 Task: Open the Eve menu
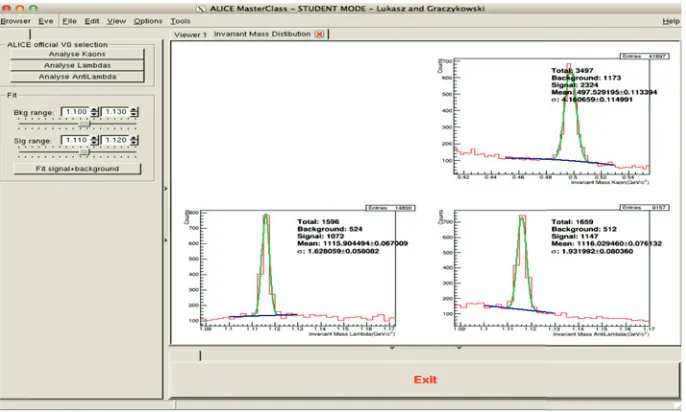click(46, 21)
